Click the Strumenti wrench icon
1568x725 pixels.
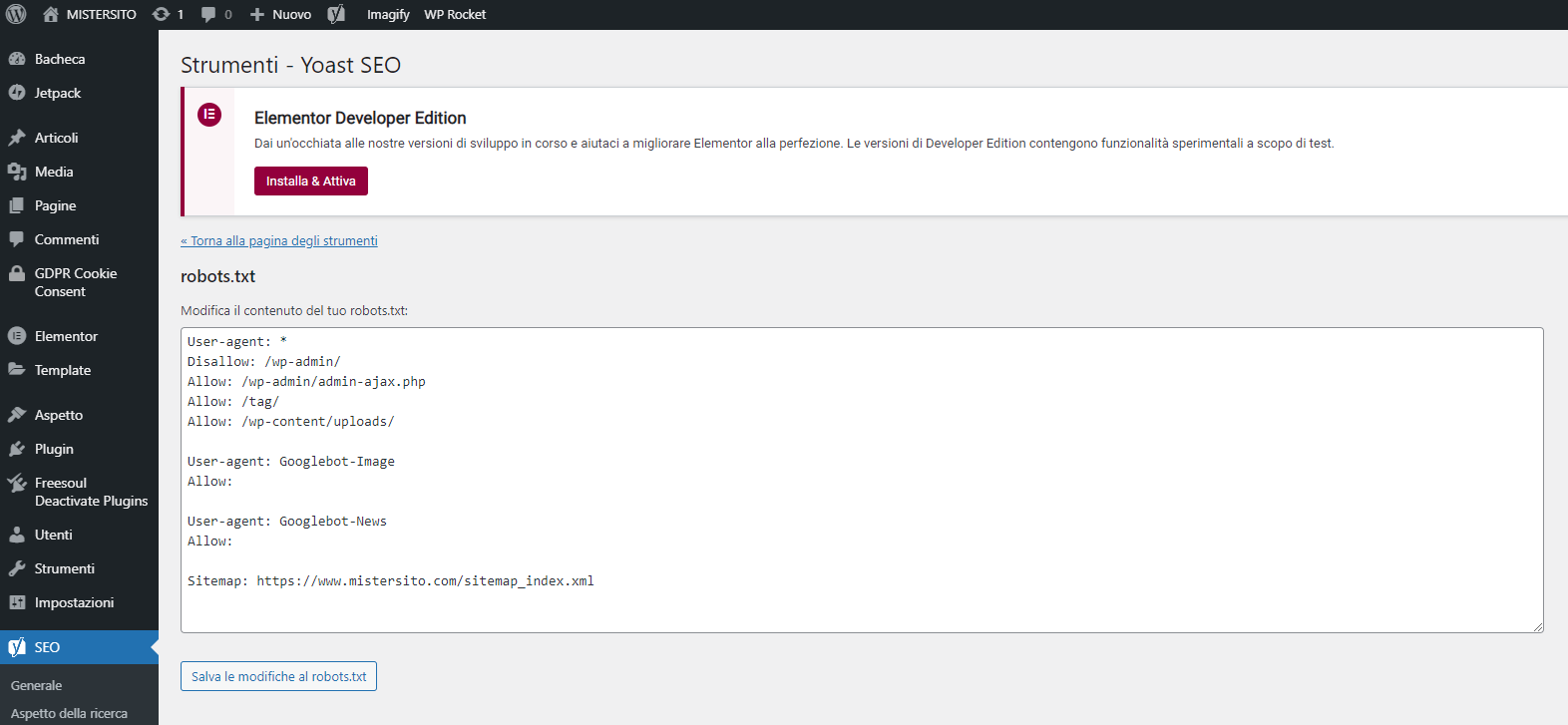17,568
